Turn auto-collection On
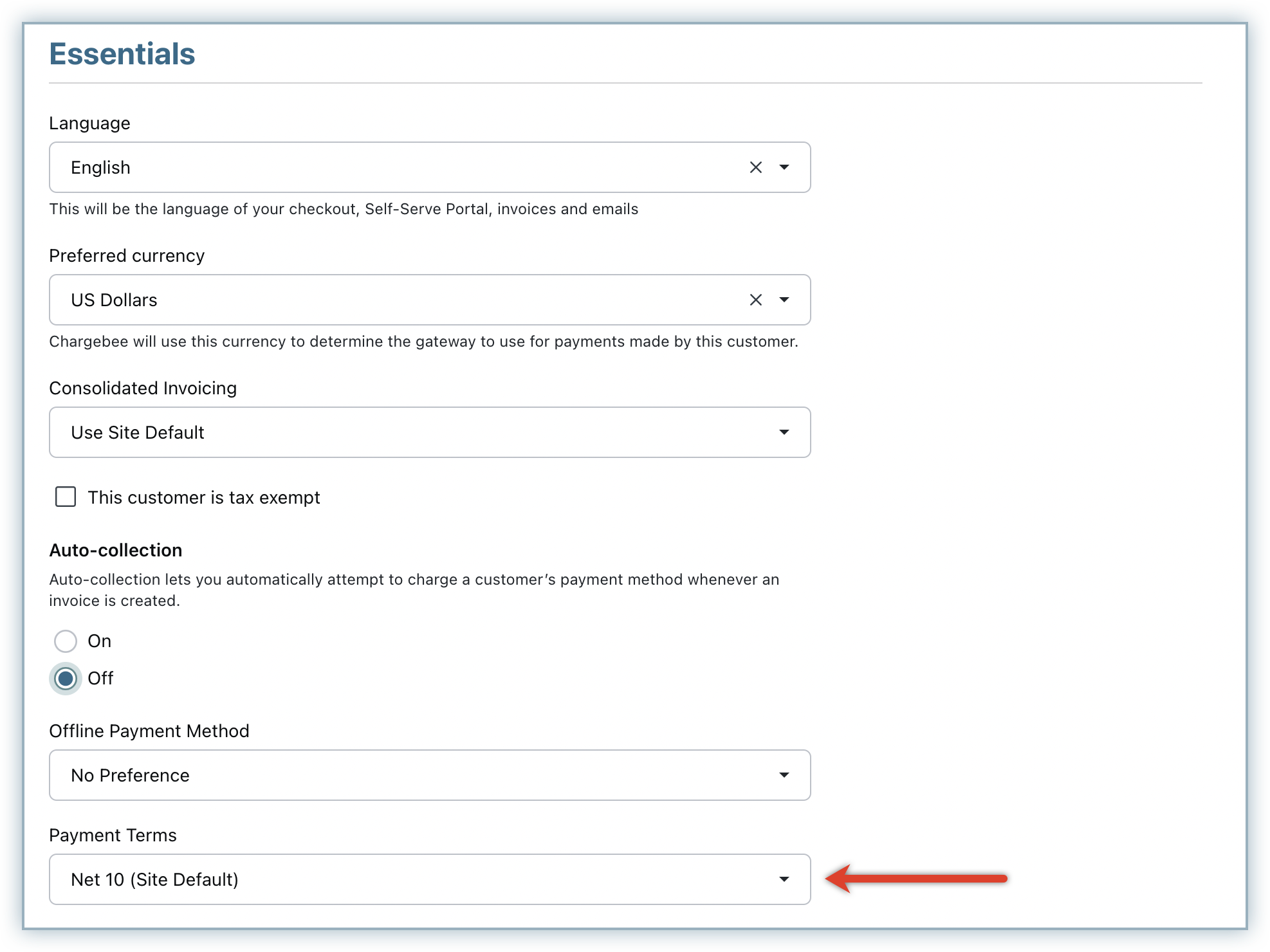The height and width of the screenshot is (952, 1270). click(66, 641)
